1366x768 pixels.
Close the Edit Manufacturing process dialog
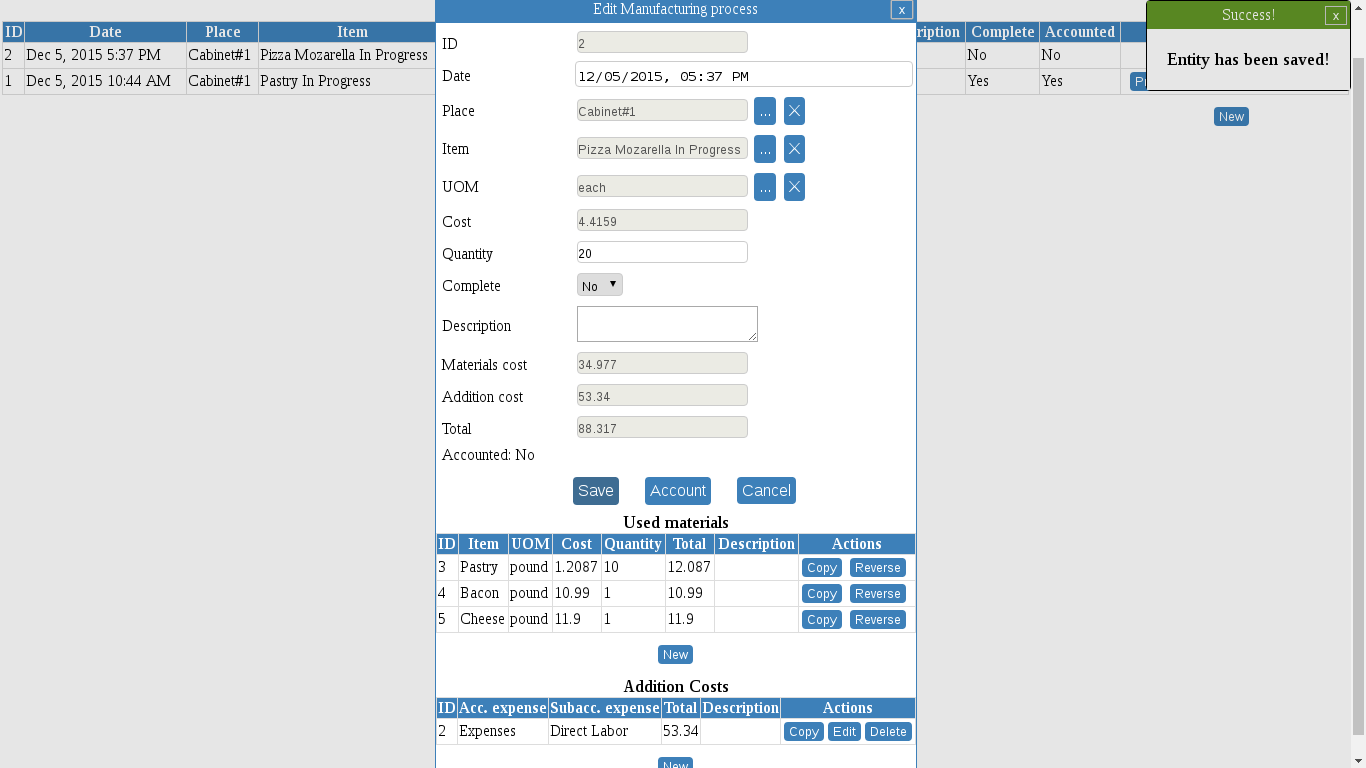click(x=901, y=10)
